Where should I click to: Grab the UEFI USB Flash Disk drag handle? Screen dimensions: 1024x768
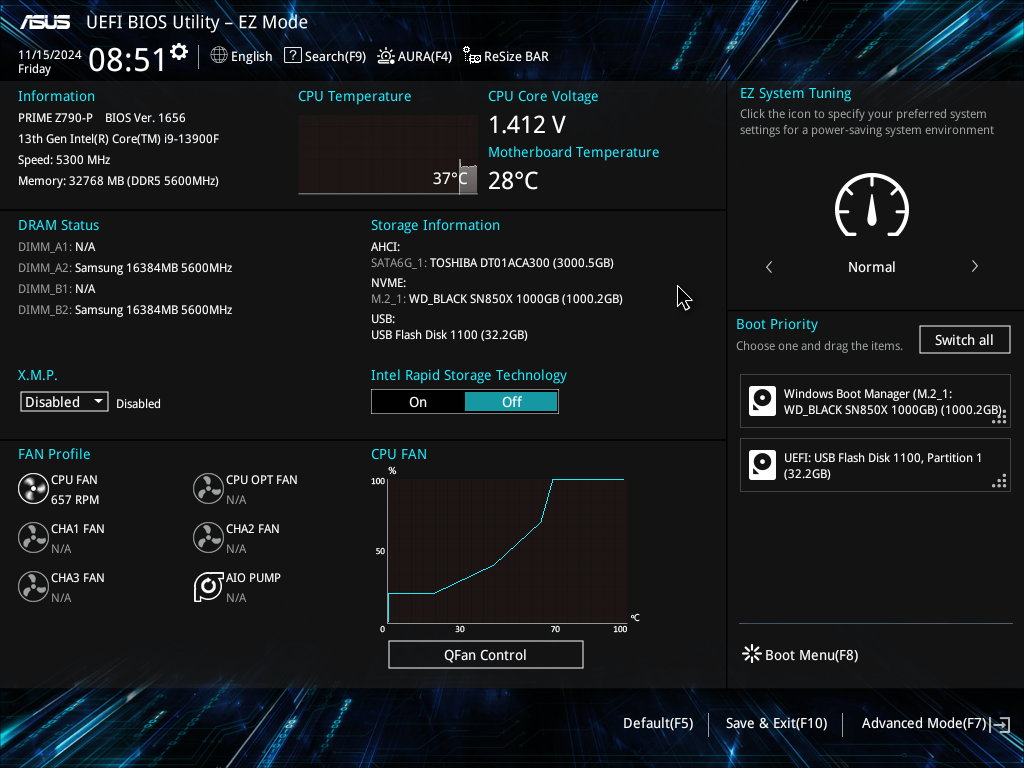click(x=999, y=481)
